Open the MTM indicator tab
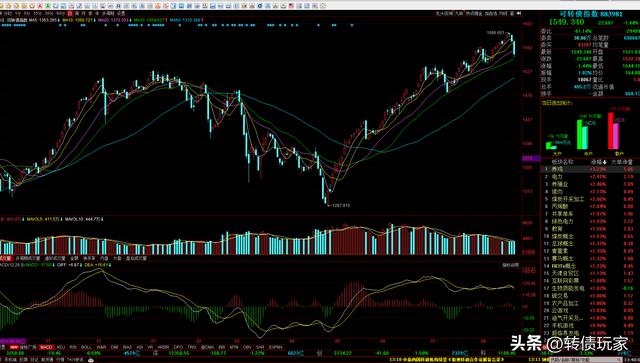Image resolution: width=640 pixels, height=363 pixels. click(234, 347)
